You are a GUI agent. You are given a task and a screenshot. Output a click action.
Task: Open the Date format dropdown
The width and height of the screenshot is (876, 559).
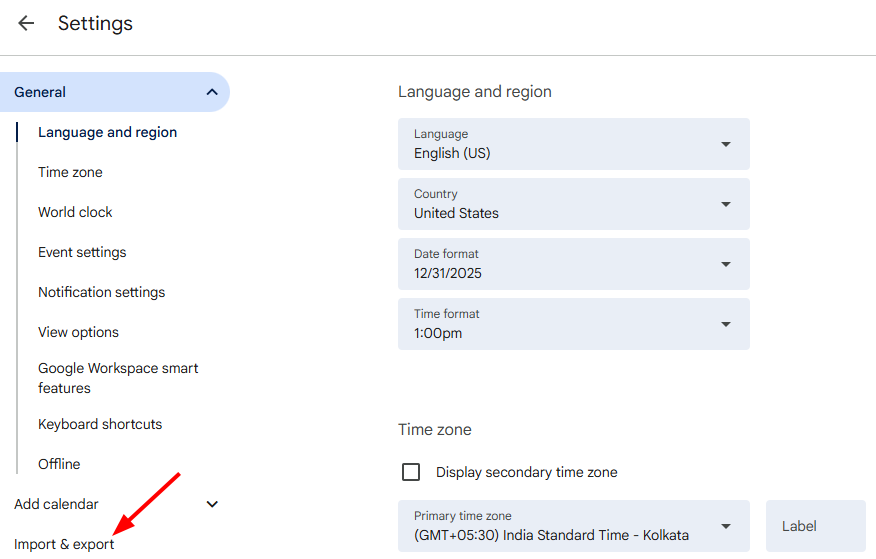click(573, 264)
